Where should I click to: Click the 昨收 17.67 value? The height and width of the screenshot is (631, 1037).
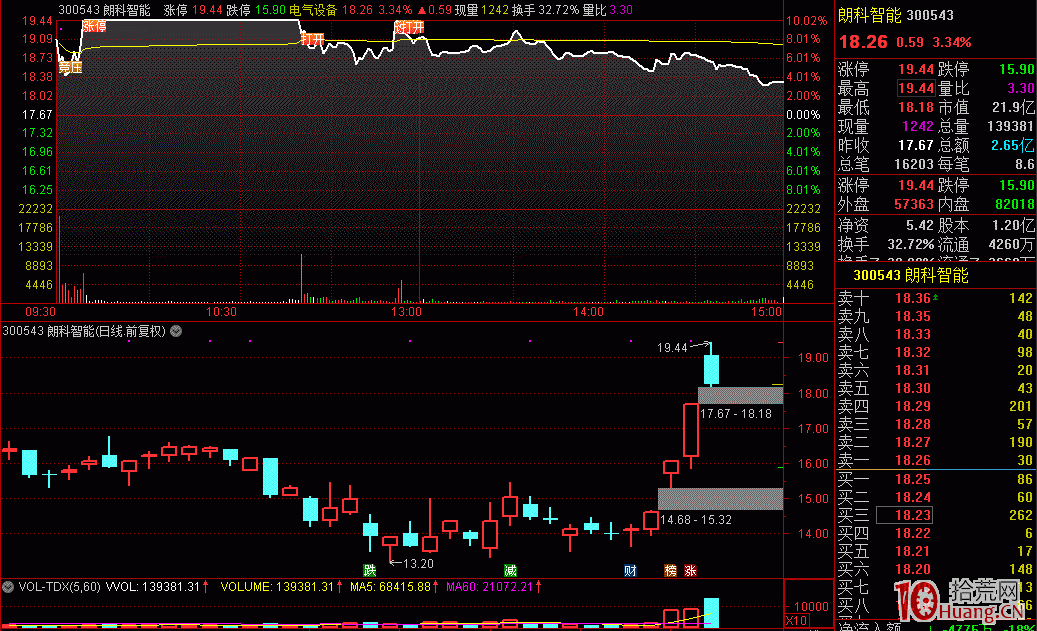pos(916,145)
